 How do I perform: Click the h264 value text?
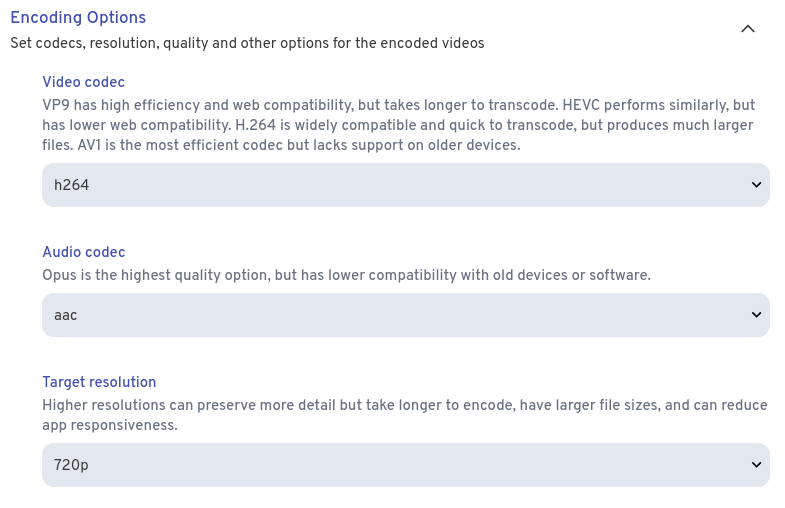coord(72,185)
